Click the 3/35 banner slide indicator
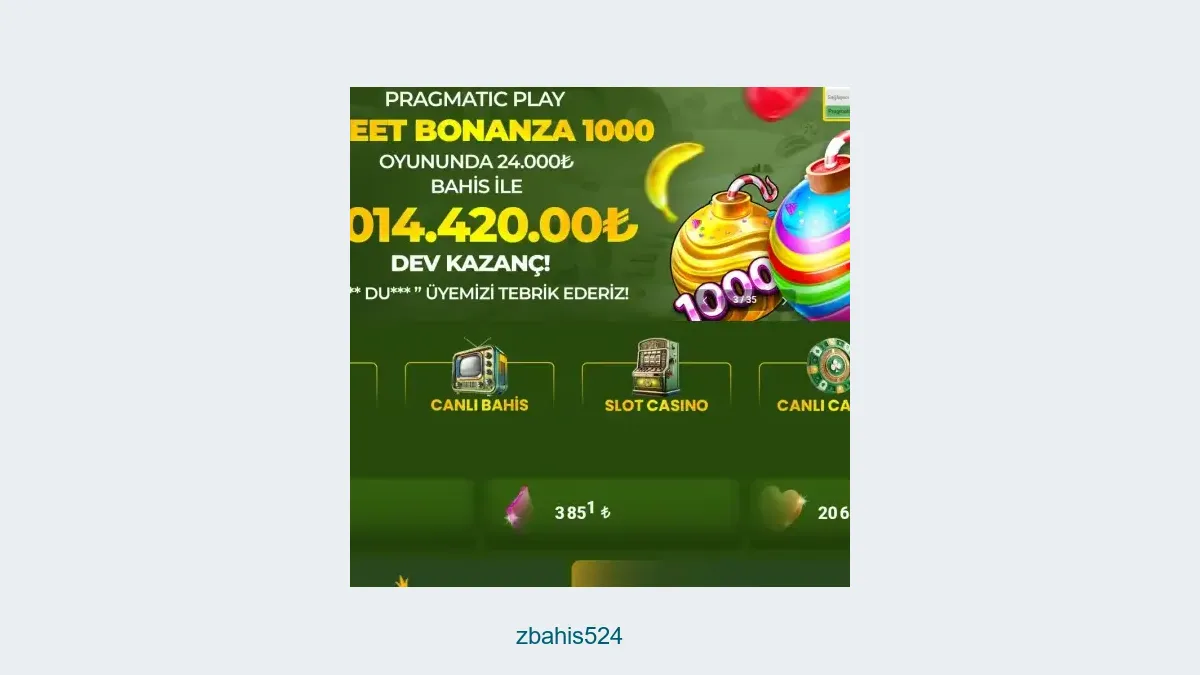 [x=744, y=299]
